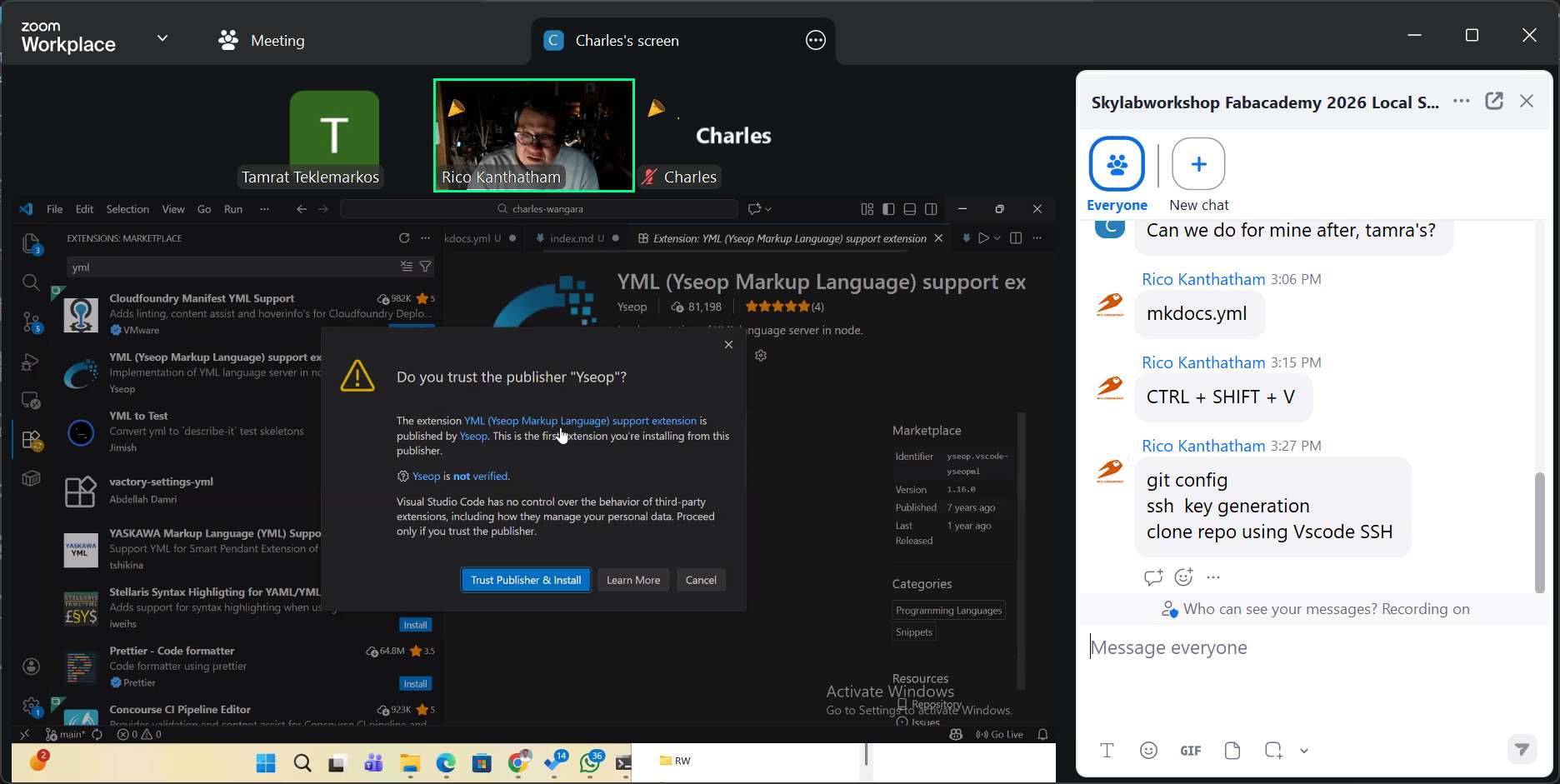Viewport: 1560px width, 784px height.
Task: Reply to the git config message
Action: [x=1153, y=577]
